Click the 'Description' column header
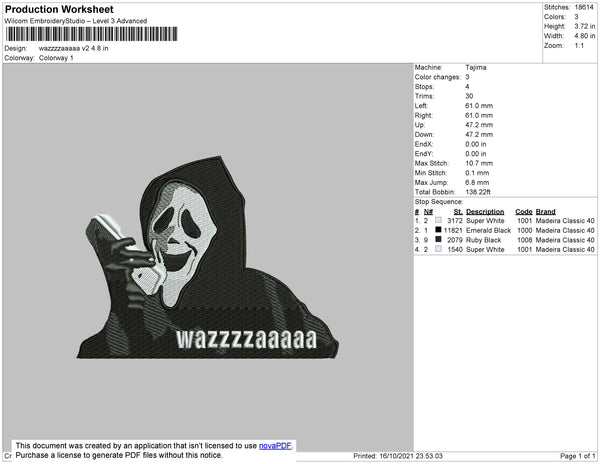Image resolution: width=600 pixels, height=464 pixels. point(485,212)
